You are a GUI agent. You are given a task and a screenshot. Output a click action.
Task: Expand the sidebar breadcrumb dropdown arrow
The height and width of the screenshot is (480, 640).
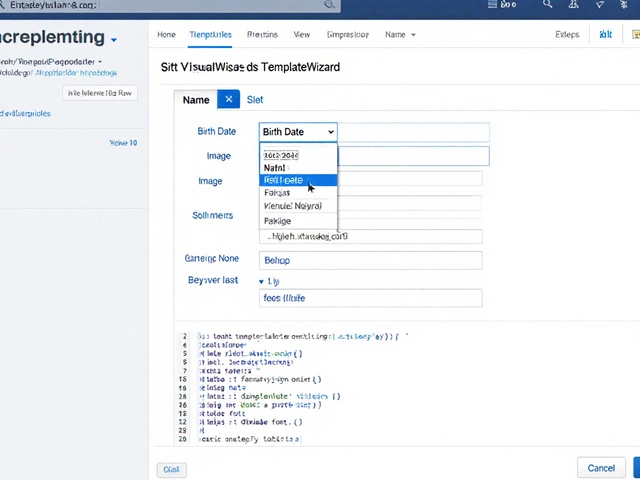tap(100, 62)
